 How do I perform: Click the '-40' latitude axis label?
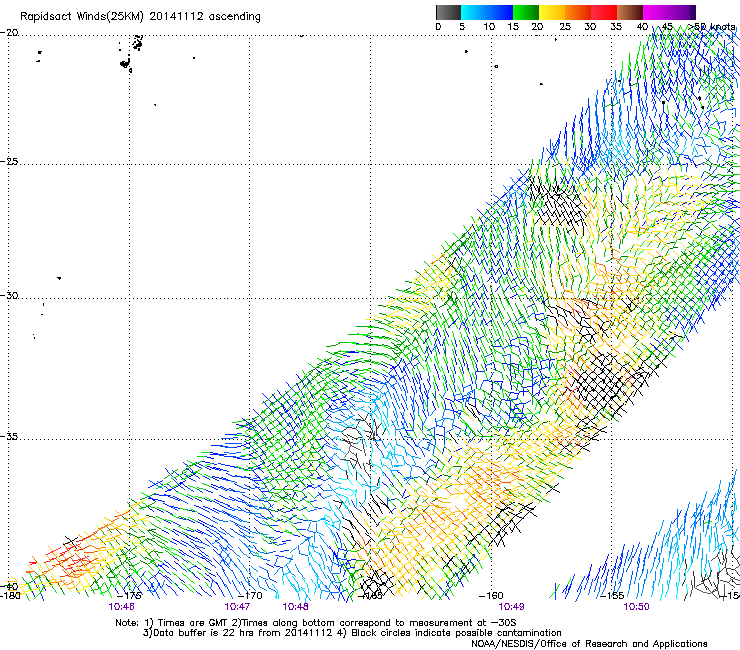[x=9, y=586]
